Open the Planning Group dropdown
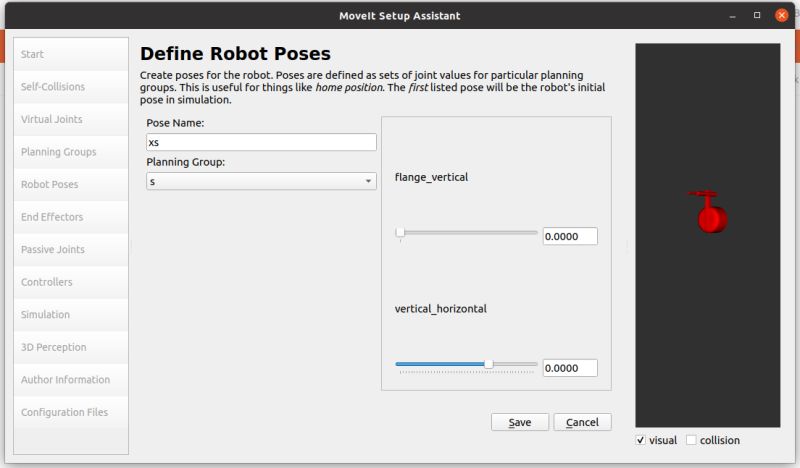The height and width of the screenshot is (468, 800). click(261, 181)
